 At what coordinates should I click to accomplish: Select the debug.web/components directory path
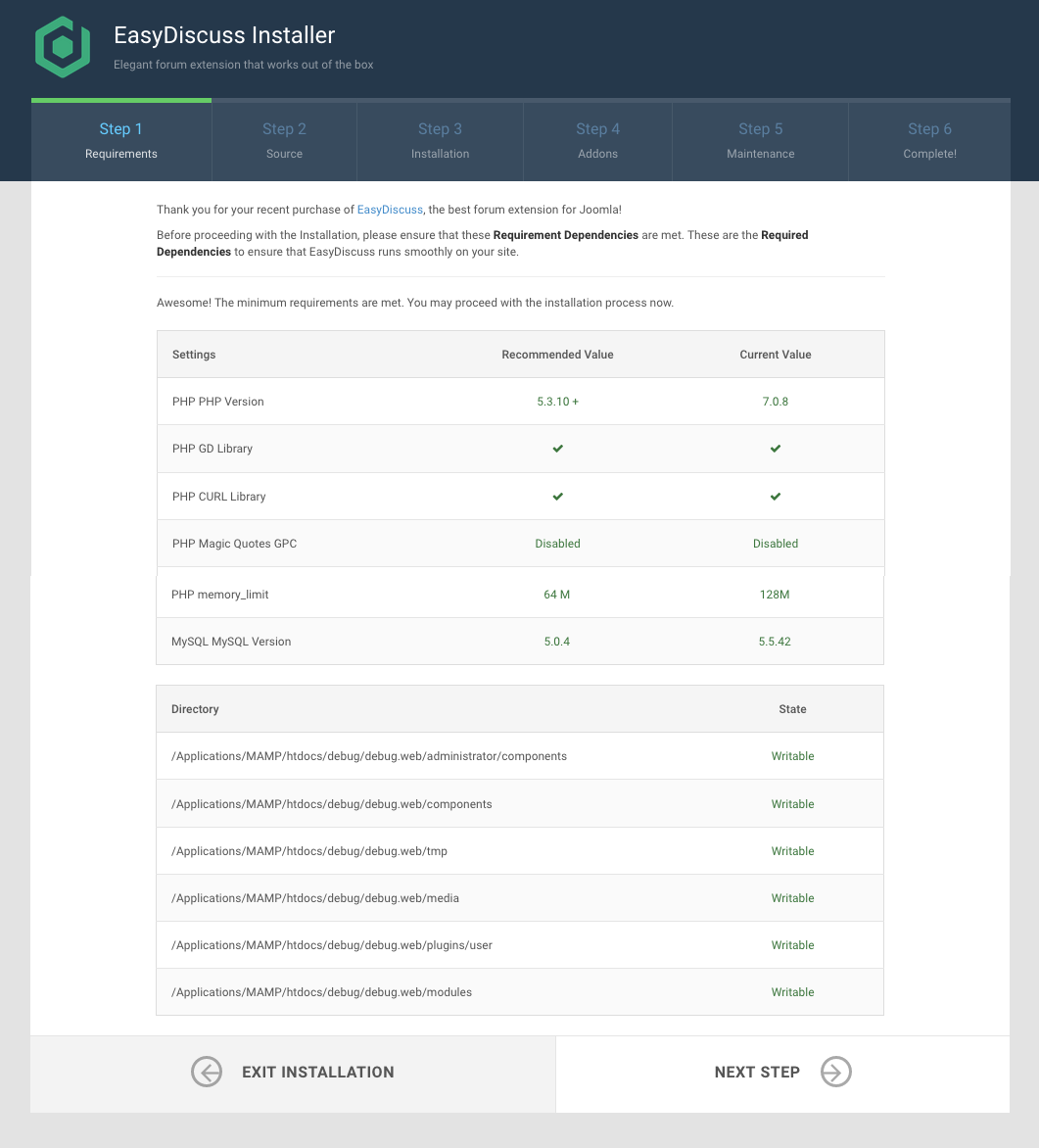(x=332, y=804)
